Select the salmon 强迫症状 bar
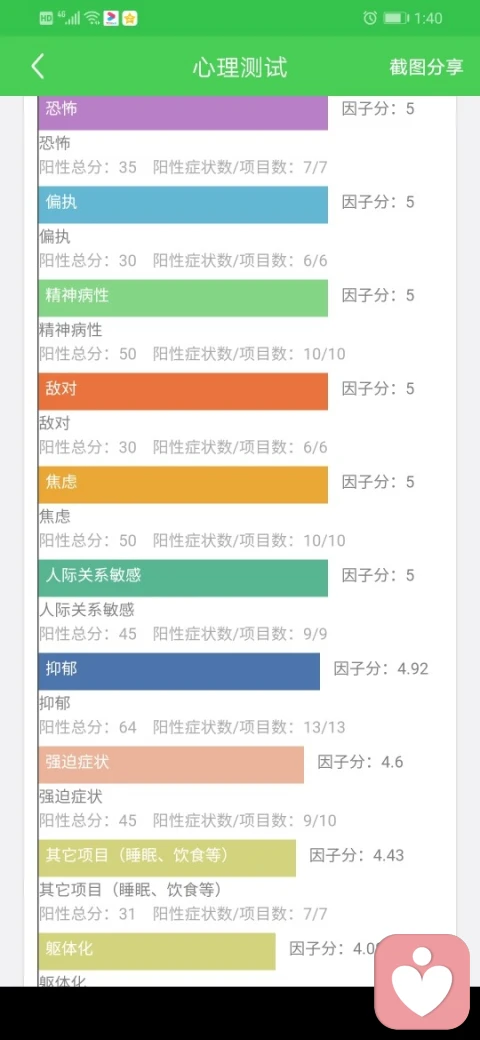This screenshot has height=1040, width=480. 171,765
